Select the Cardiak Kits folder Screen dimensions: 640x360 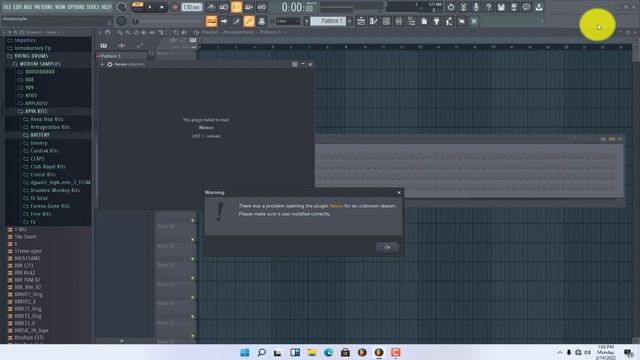click(x=44, y=151)
